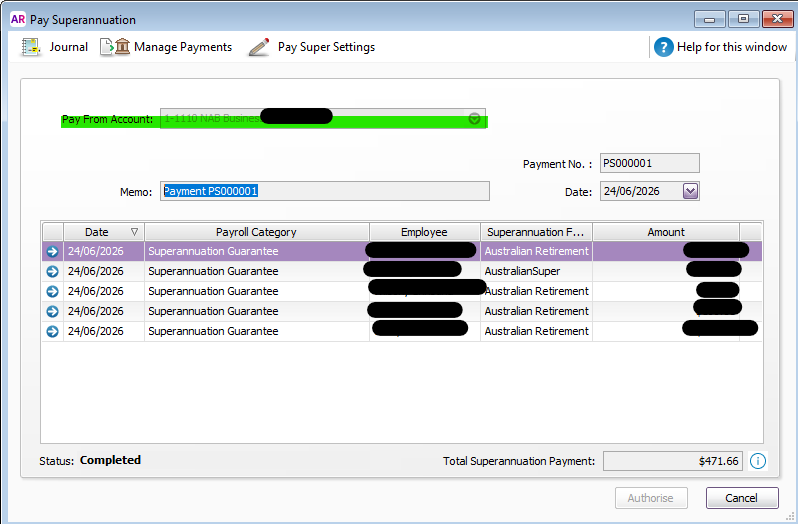Open Manage Payments from the toolbar
This screenshot has height=524, width=798.
(183, 47)
